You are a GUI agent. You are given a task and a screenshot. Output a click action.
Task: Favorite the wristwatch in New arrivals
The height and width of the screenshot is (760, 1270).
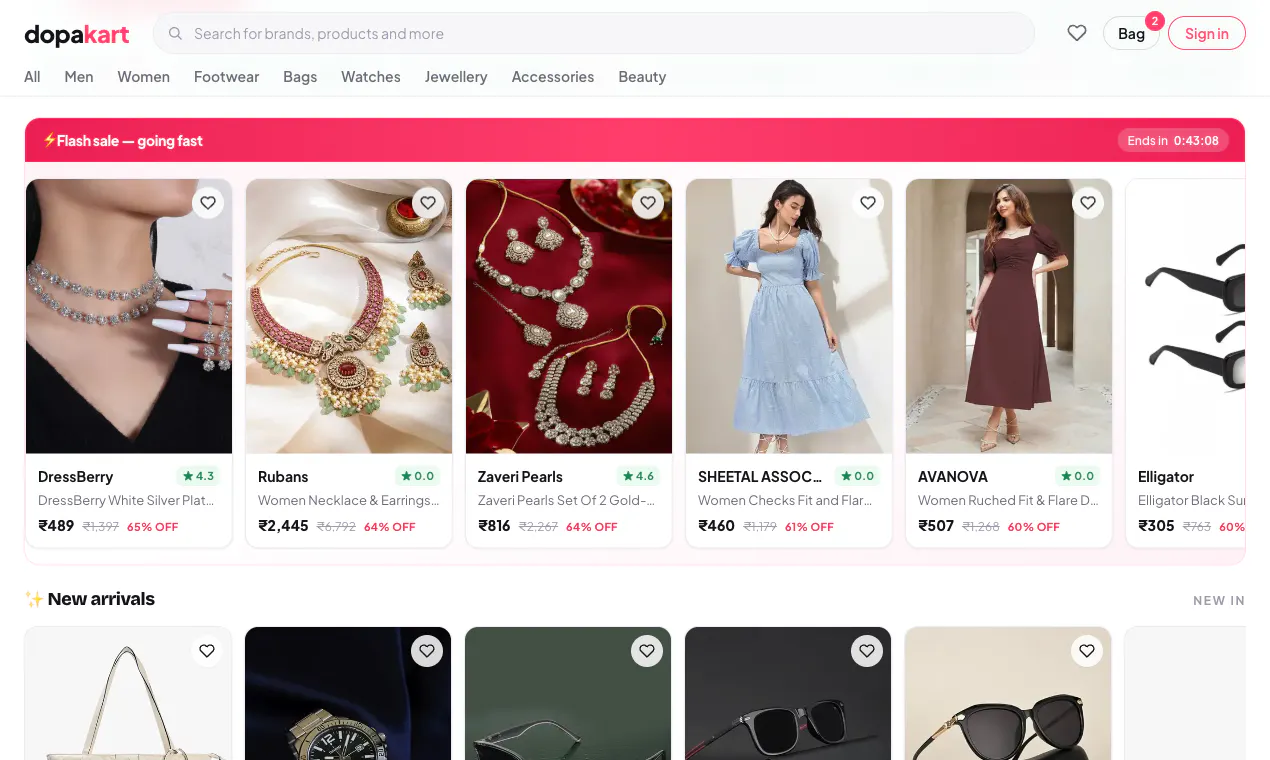[x=427, y=651]
